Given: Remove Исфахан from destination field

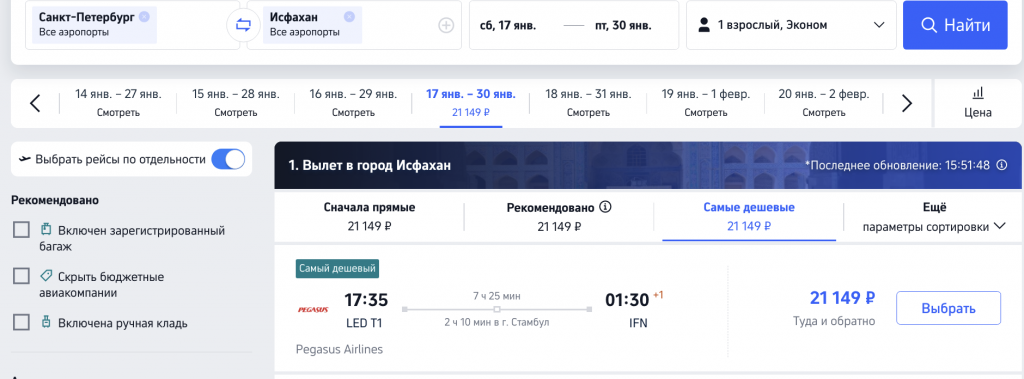Looking at the screenshot, I should coord(349,17).
